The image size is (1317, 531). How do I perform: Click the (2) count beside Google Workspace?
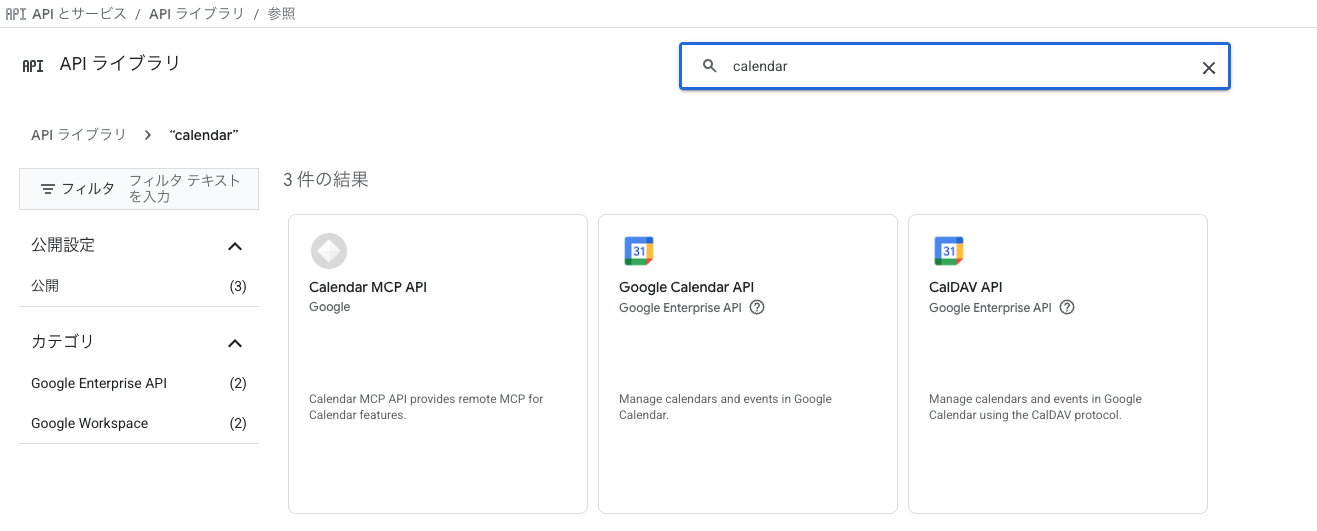[238, 423]
